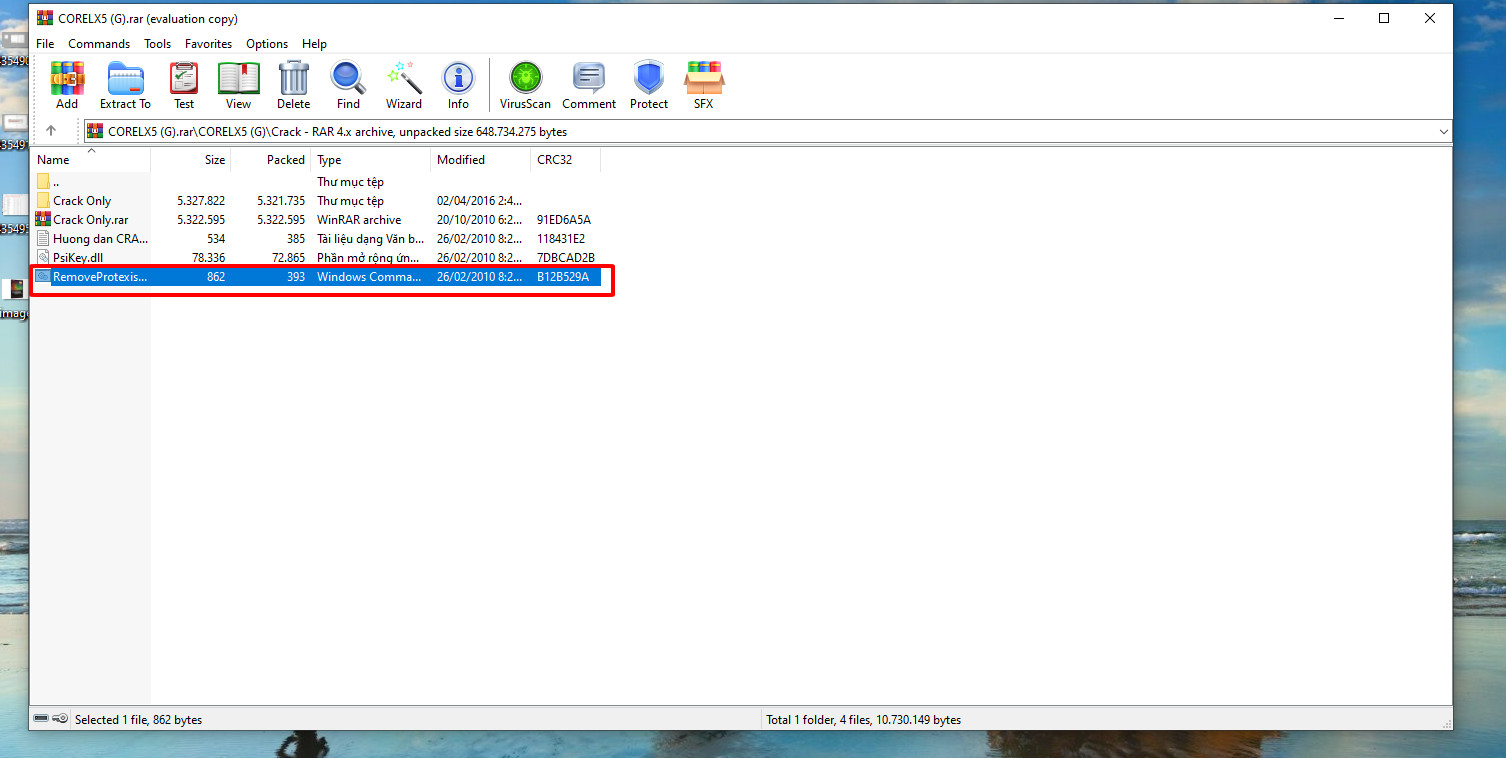
Task: Click the packed size 5.321.735
Action: pos(281,201)
